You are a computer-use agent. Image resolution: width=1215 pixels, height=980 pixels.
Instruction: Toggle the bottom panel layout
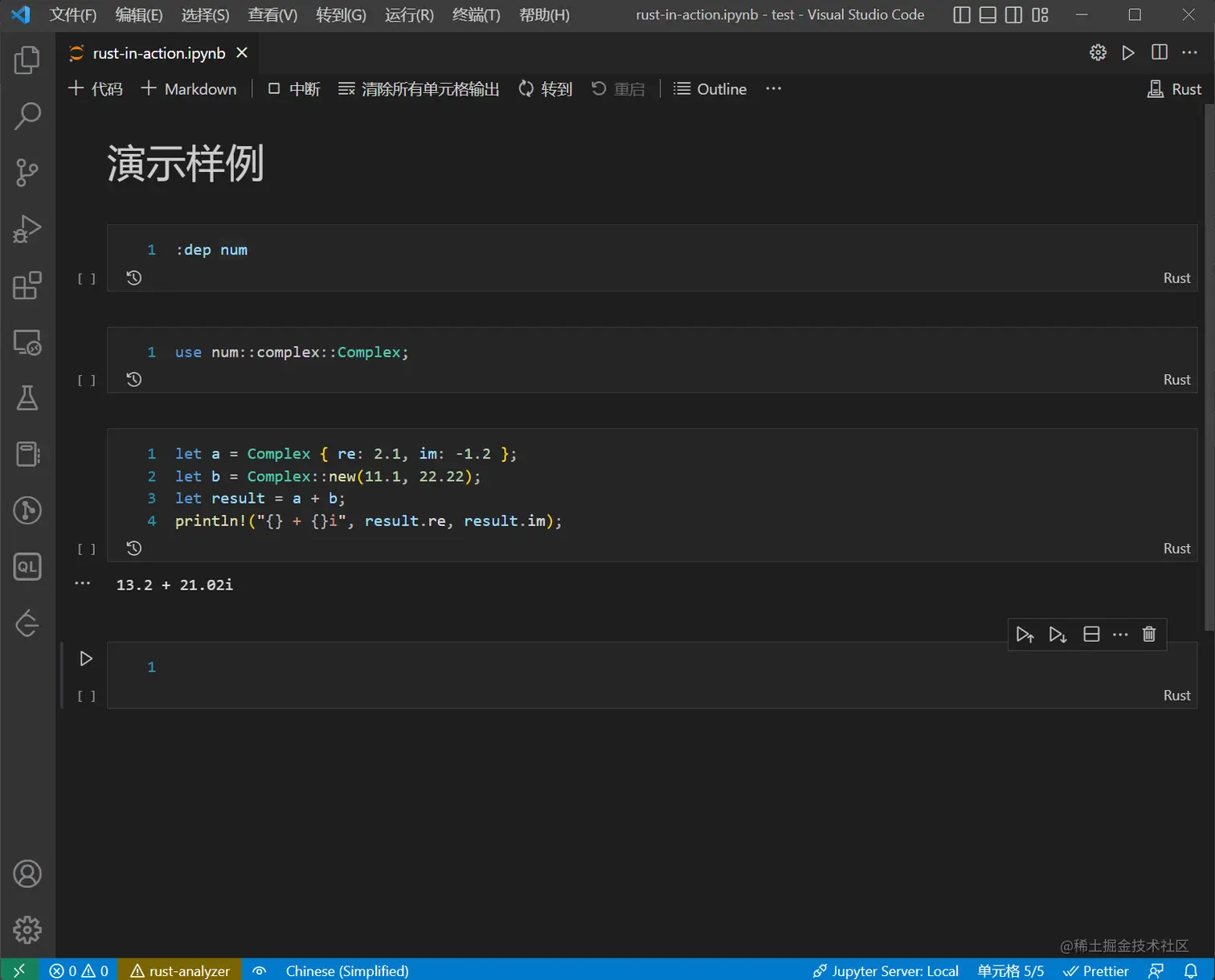pyautogui.click(x=988, y=14)
